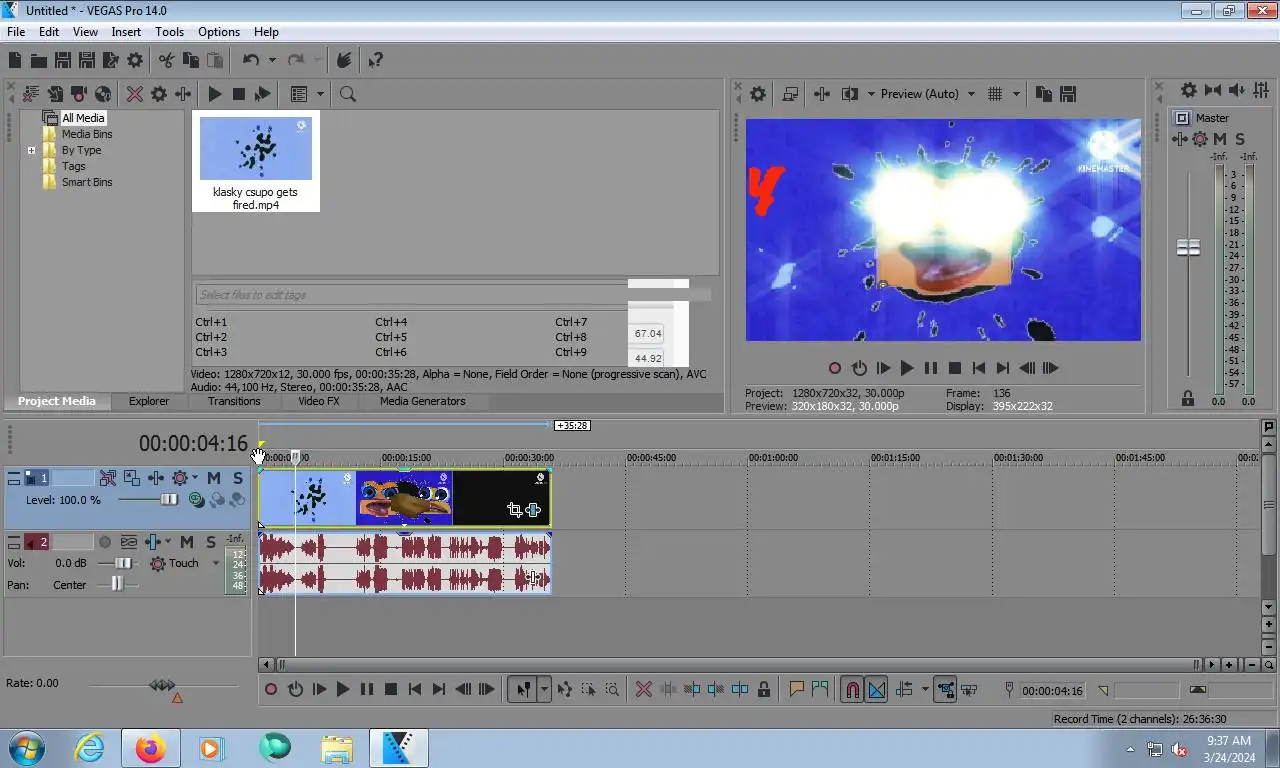Start preview in Project Media toolbar
This screenshot has height=768, width=1280.
coord(215,94)
